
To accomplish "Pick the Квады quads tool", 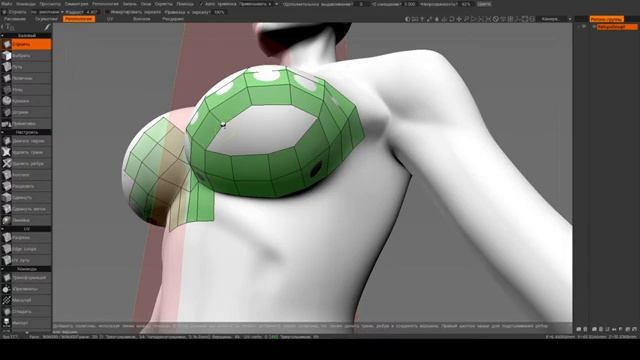I will coord(26,89).
